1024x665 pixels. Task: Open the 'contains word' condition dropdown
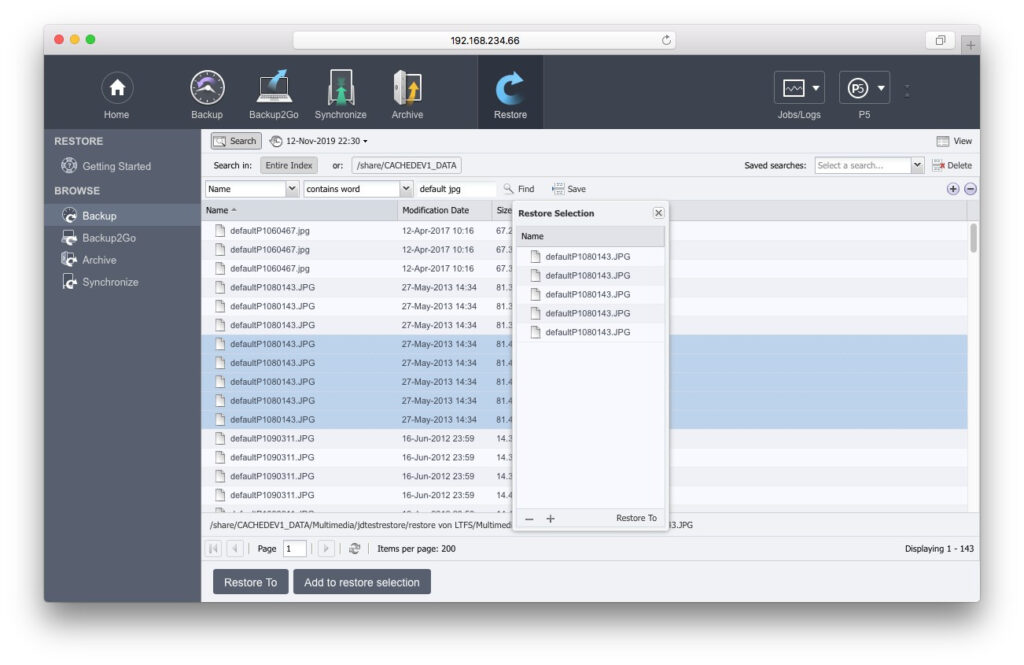coord(406,188)
